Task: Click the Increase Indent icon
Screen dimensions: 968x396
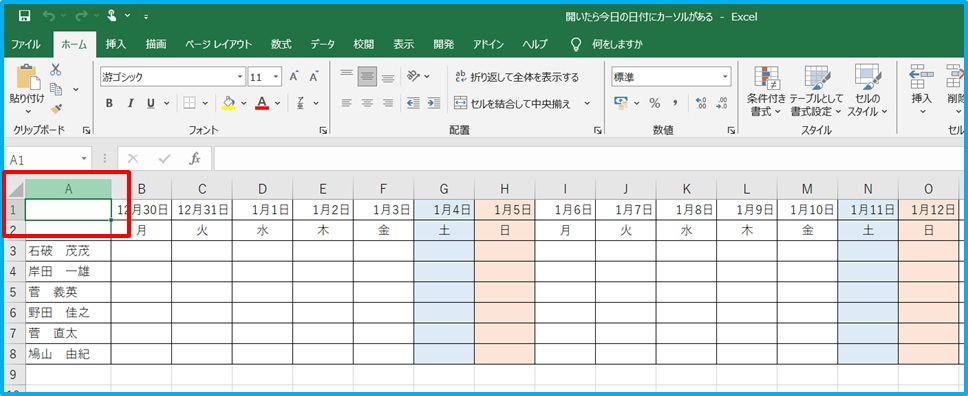Action: pyautogui.click(x=434, y=103)
